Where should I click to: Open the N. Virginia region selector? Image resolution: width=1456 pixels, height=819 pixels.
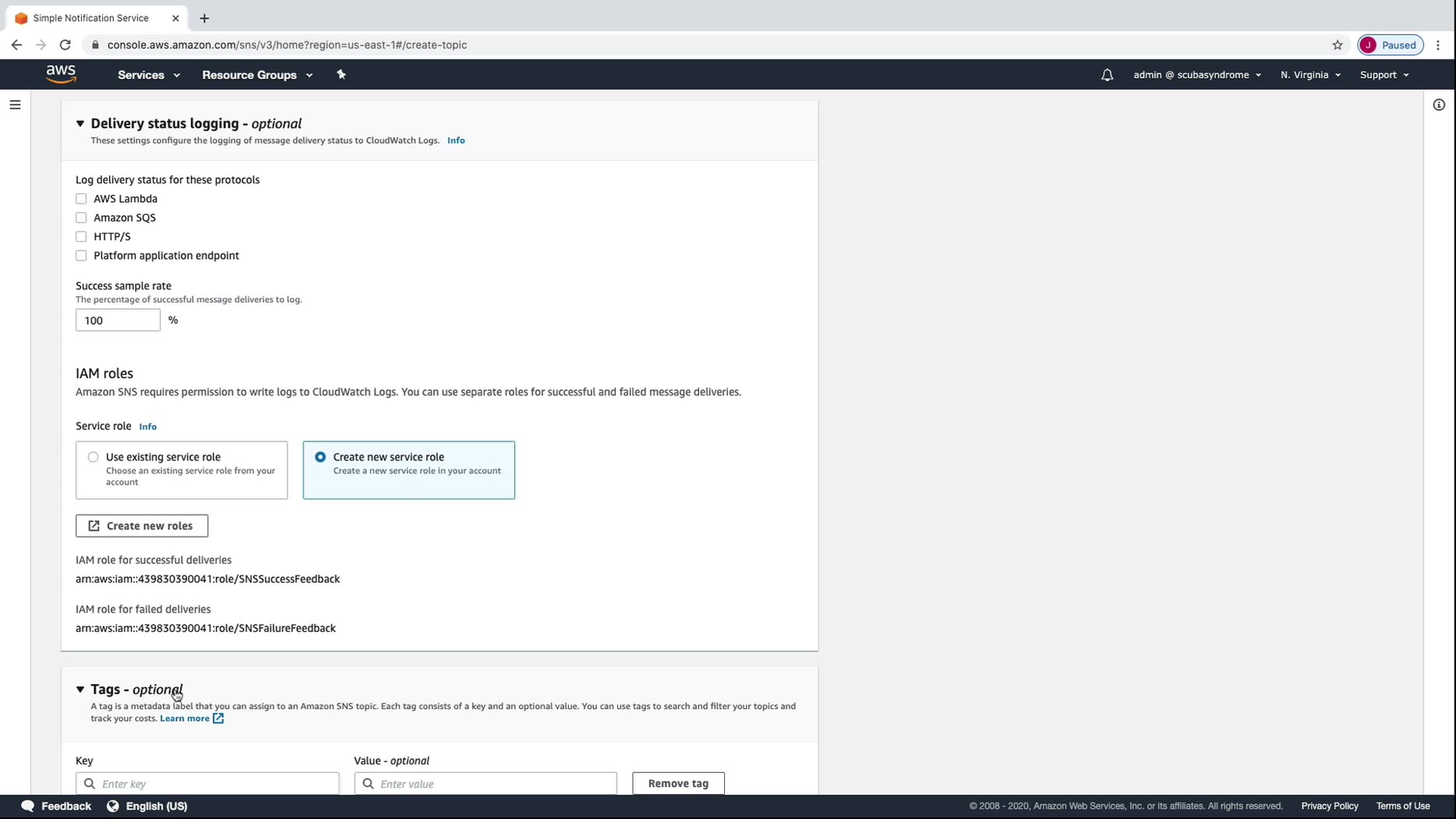click(1310, 75)
